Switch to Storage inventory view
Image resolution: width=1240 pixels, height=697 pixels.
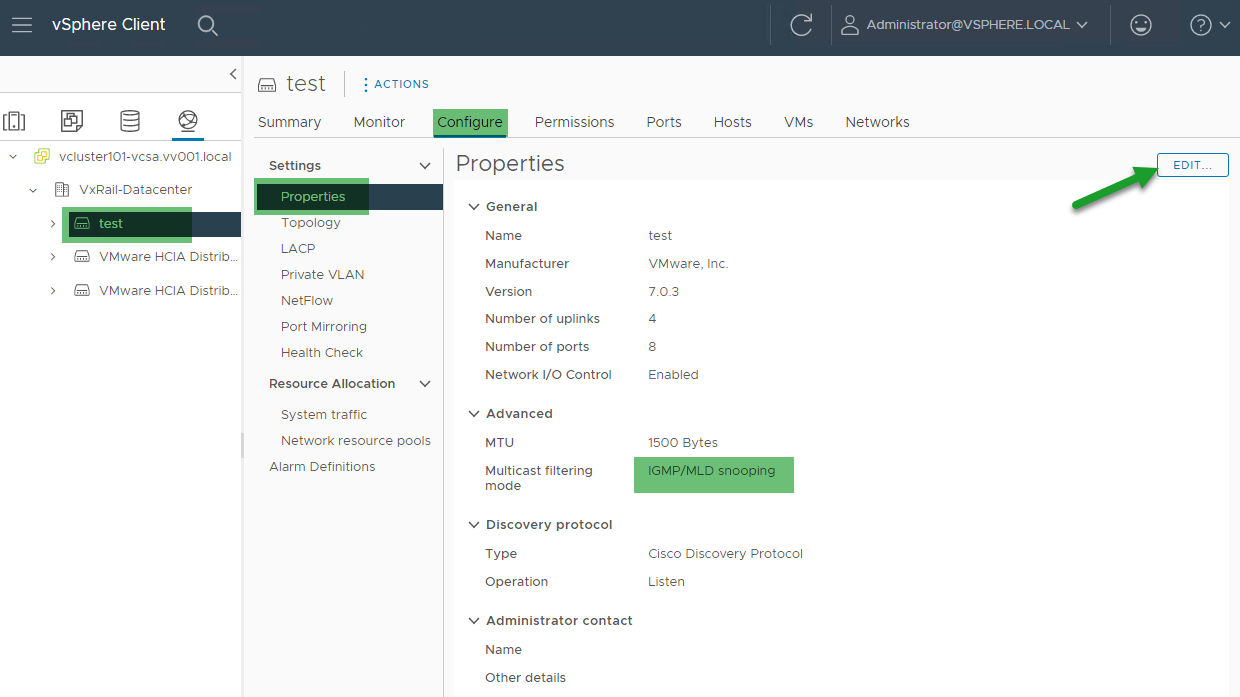click(130, 121)
